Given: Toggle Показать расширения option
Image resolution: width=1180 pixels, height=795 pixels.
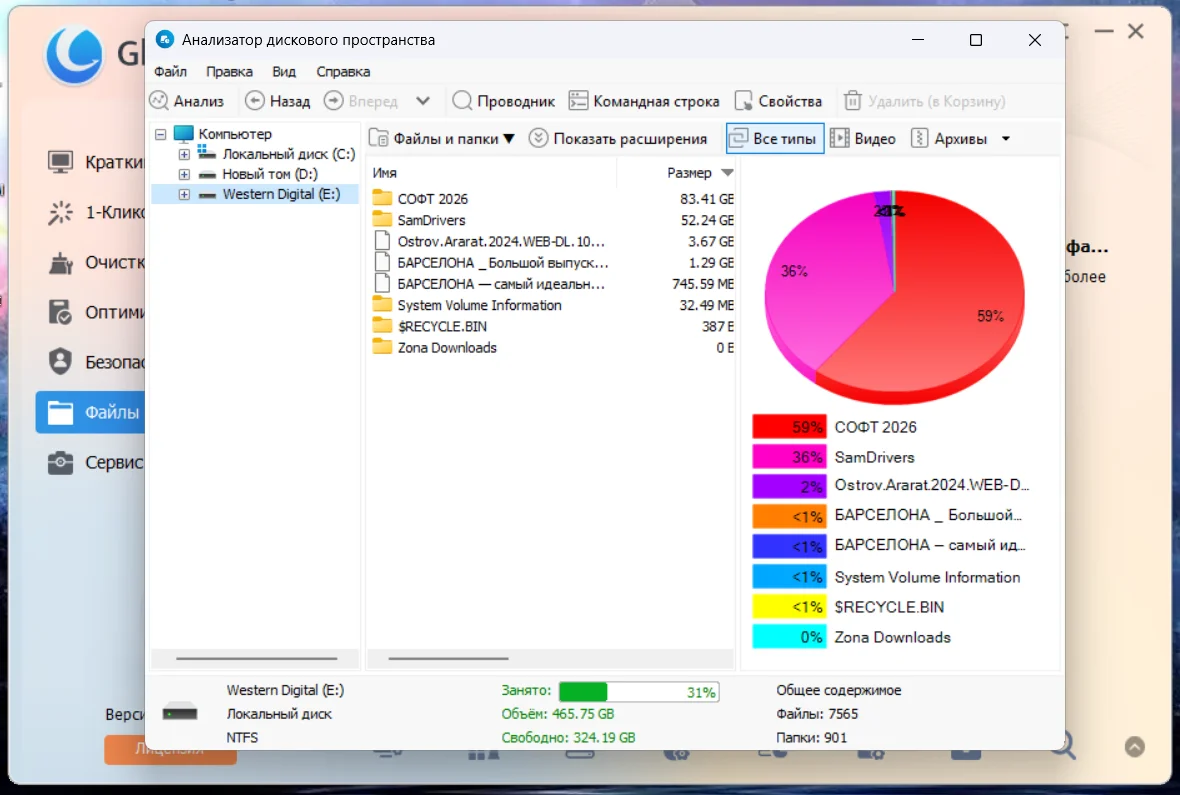Looking at the screenshot, I should [x=618, y=139].
